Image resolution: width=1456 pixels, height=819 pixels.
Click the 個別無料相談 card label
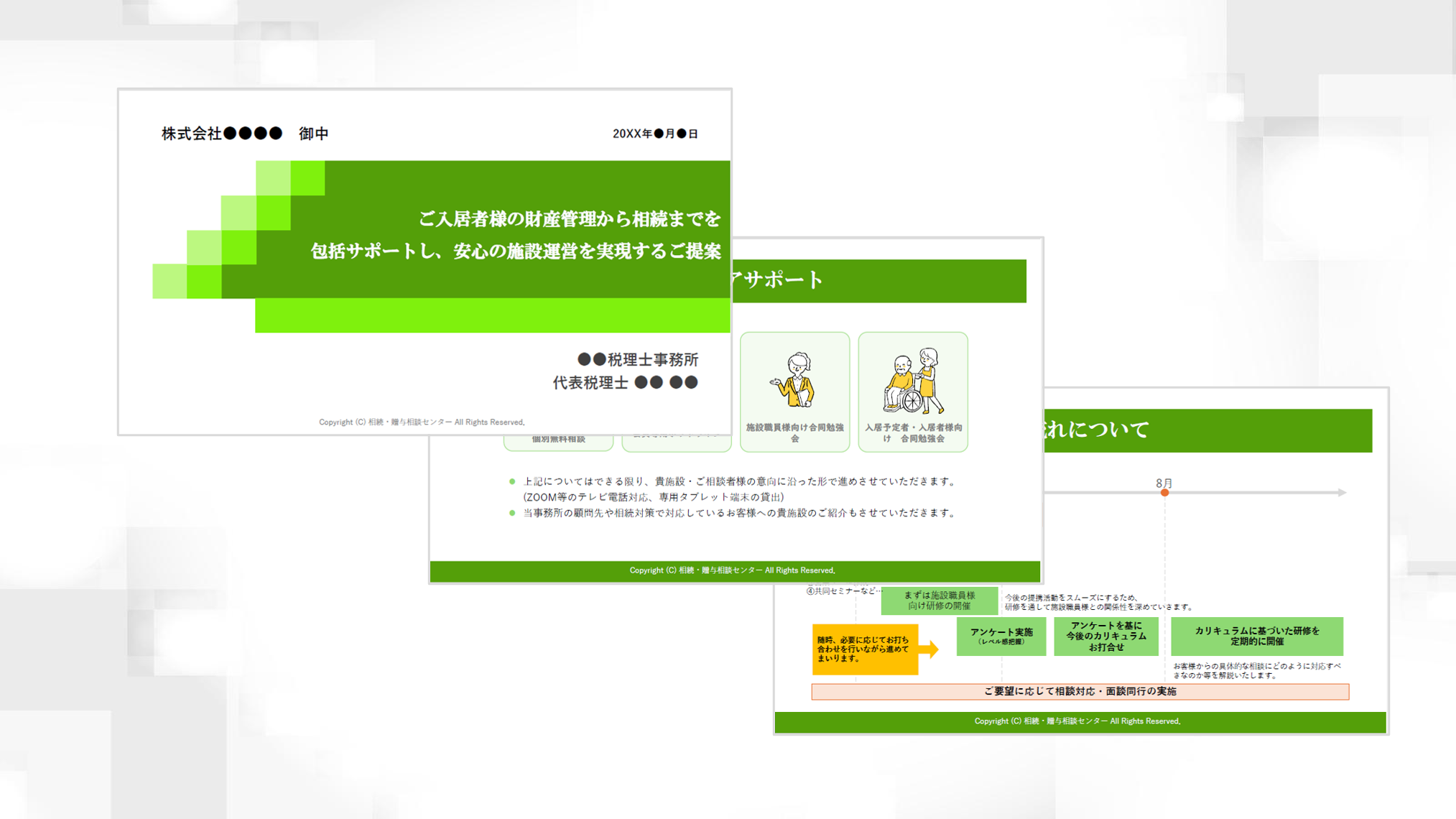[559, 440]
